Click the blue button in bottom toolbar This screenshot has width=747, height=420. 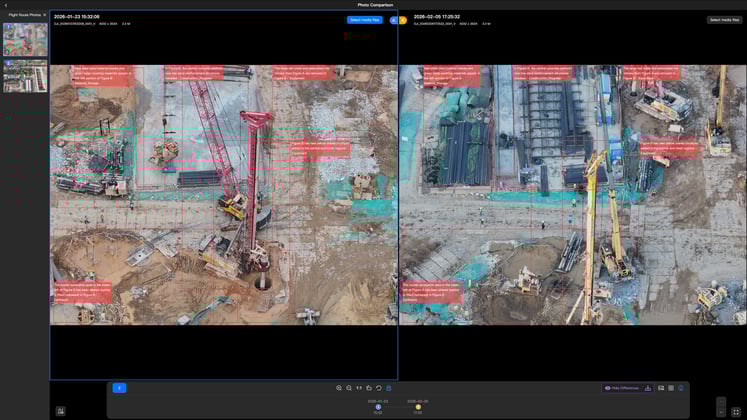pyautogui.click(x=119, y=388)
